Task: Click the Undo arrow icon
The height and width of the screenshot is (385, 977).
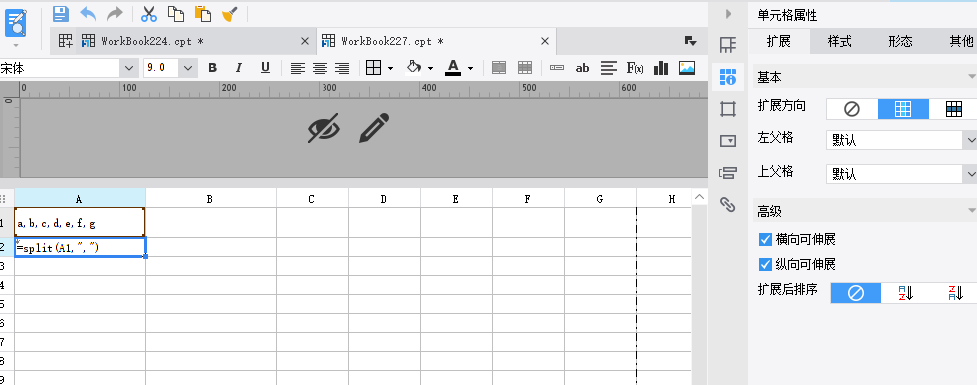Action: pyautogui.click(x=88, y=14)
